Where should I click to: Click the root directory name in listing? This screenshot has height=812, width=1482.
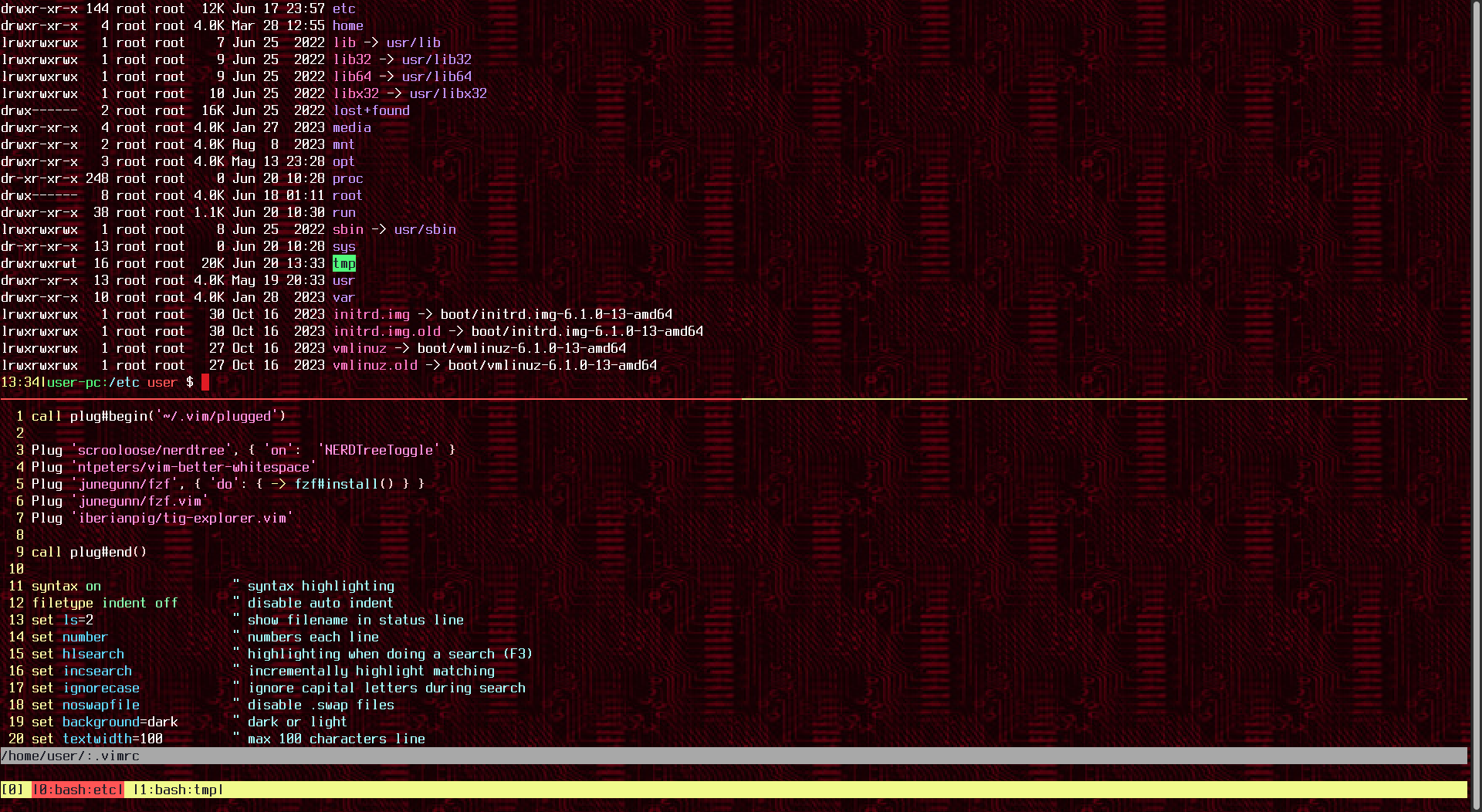(x=348, y=195)
